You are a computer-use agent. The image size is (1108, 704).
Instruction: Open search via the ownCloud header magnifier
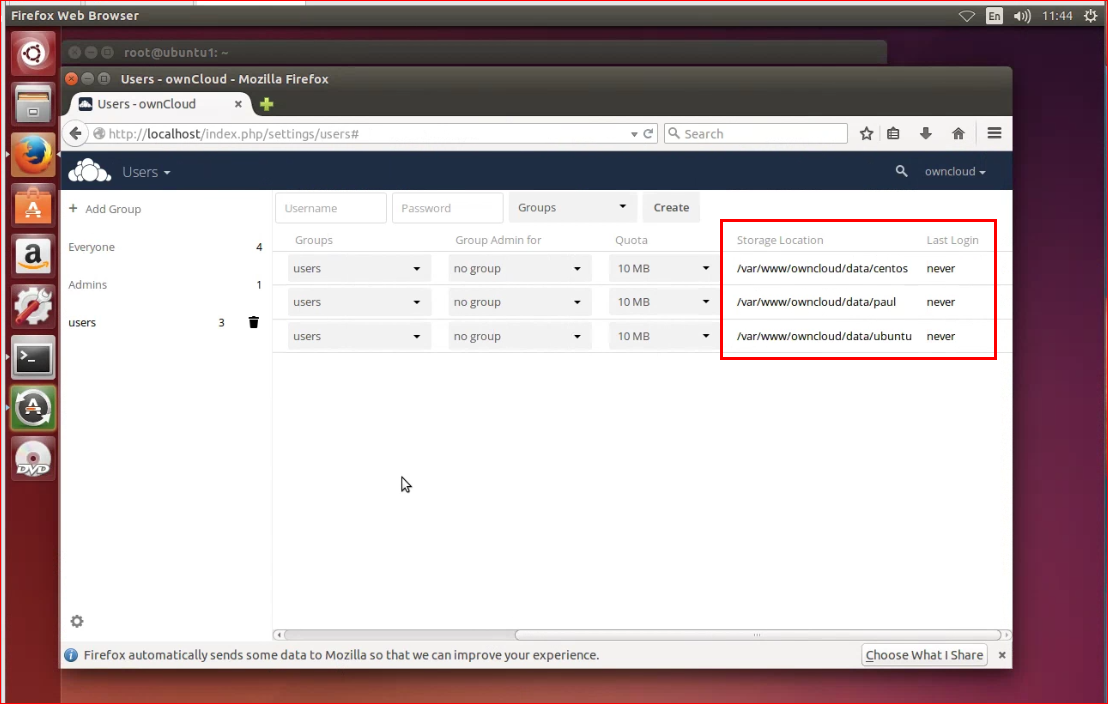tap(901, 171)
